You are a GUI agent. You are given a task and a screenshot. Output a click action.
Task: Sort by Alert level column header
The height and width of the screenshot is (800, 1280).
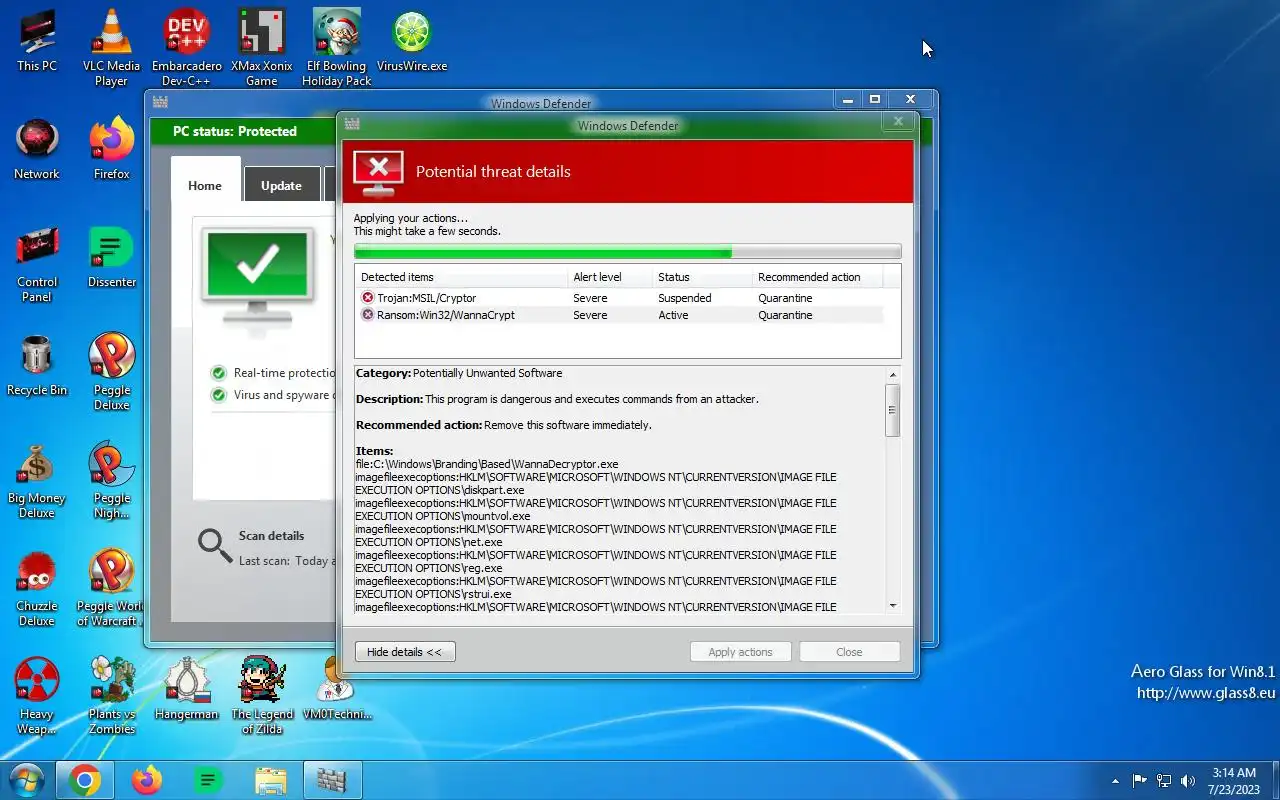click(x=609, y=277)
